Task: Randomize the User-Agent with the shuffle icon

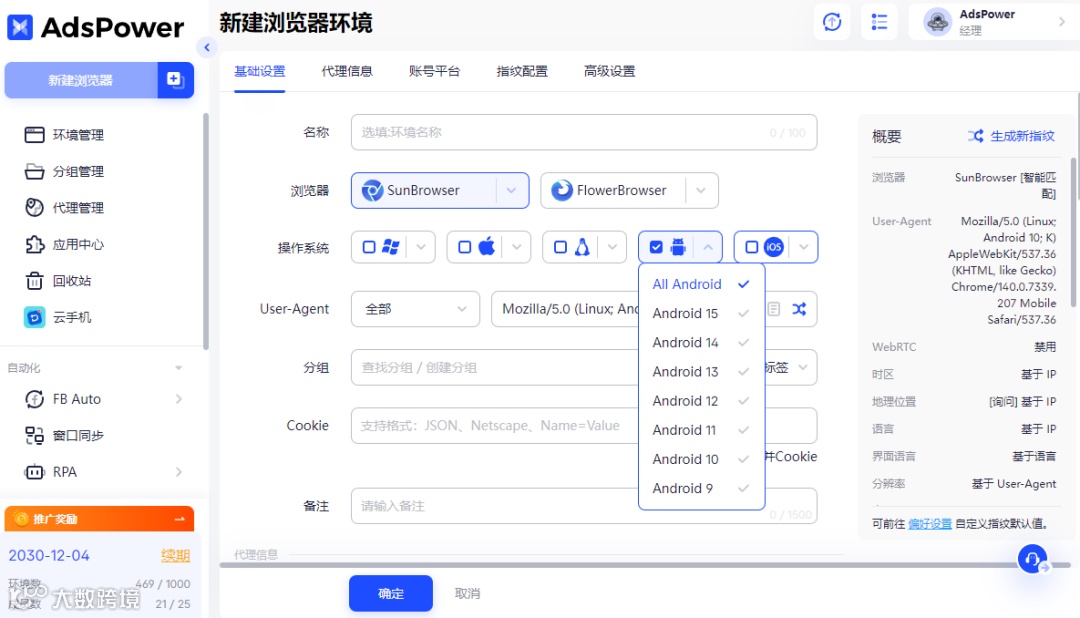Action: [799, 309]
